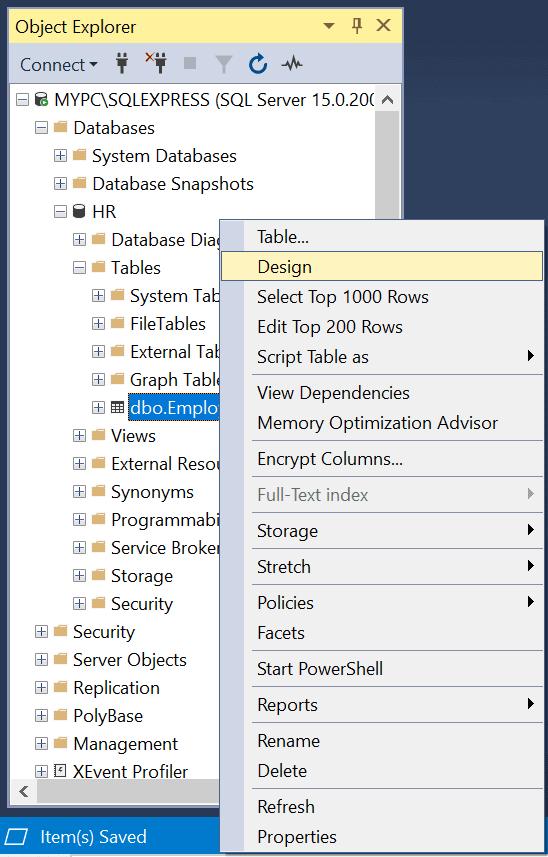Open the Connect dropdown
548x857 pixels.
[59, 64]
